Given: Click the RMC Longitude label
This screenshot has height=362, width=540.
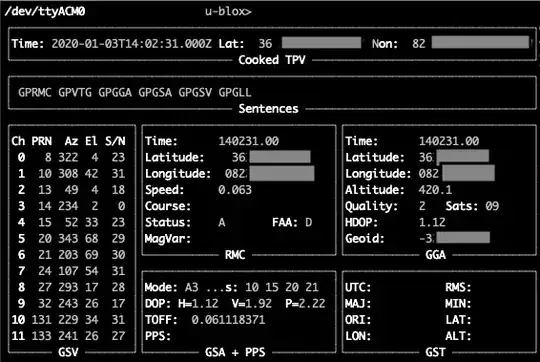Looking at the screenshot, I should [178, 174].
